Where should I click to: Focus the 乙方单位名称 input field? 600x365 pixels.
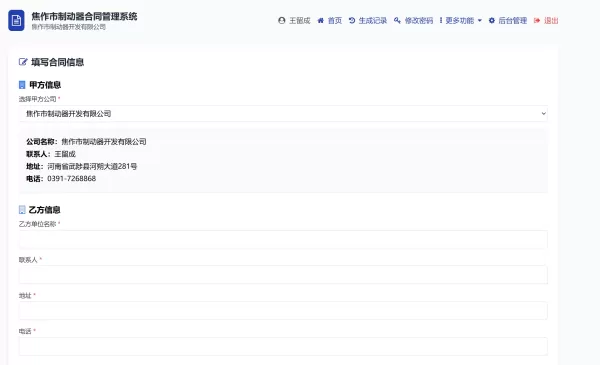pyautogui.click(x=283, y=240)
